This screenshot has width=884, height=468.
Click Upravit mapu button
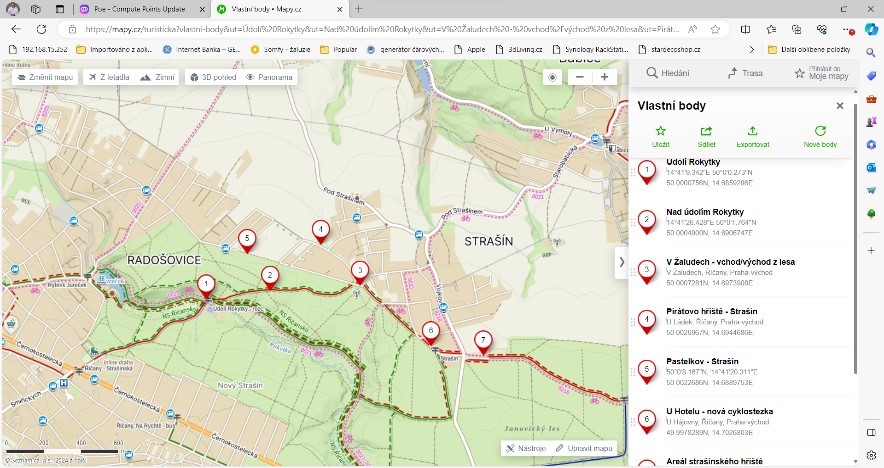(x=584, y=448)
